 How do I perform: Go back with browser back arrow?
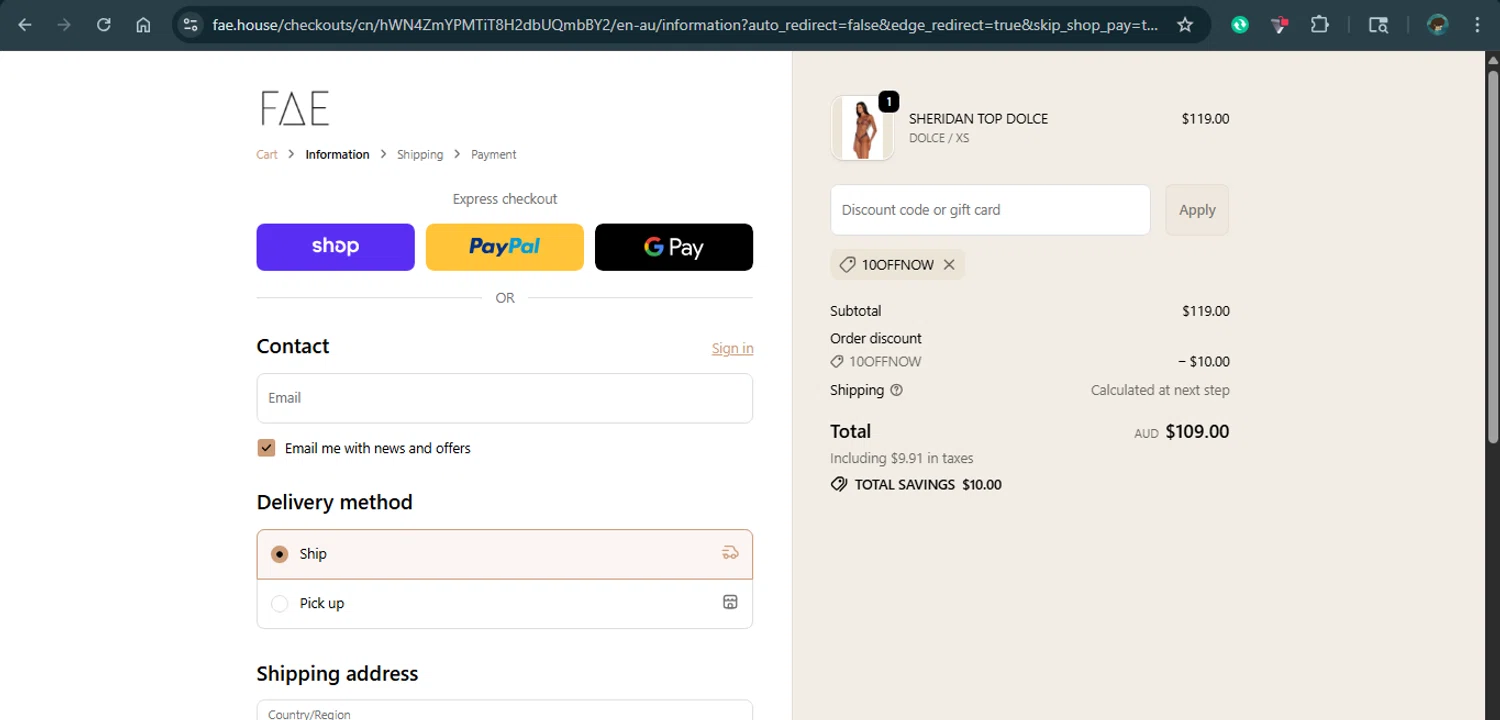click(x=25, y=25)
